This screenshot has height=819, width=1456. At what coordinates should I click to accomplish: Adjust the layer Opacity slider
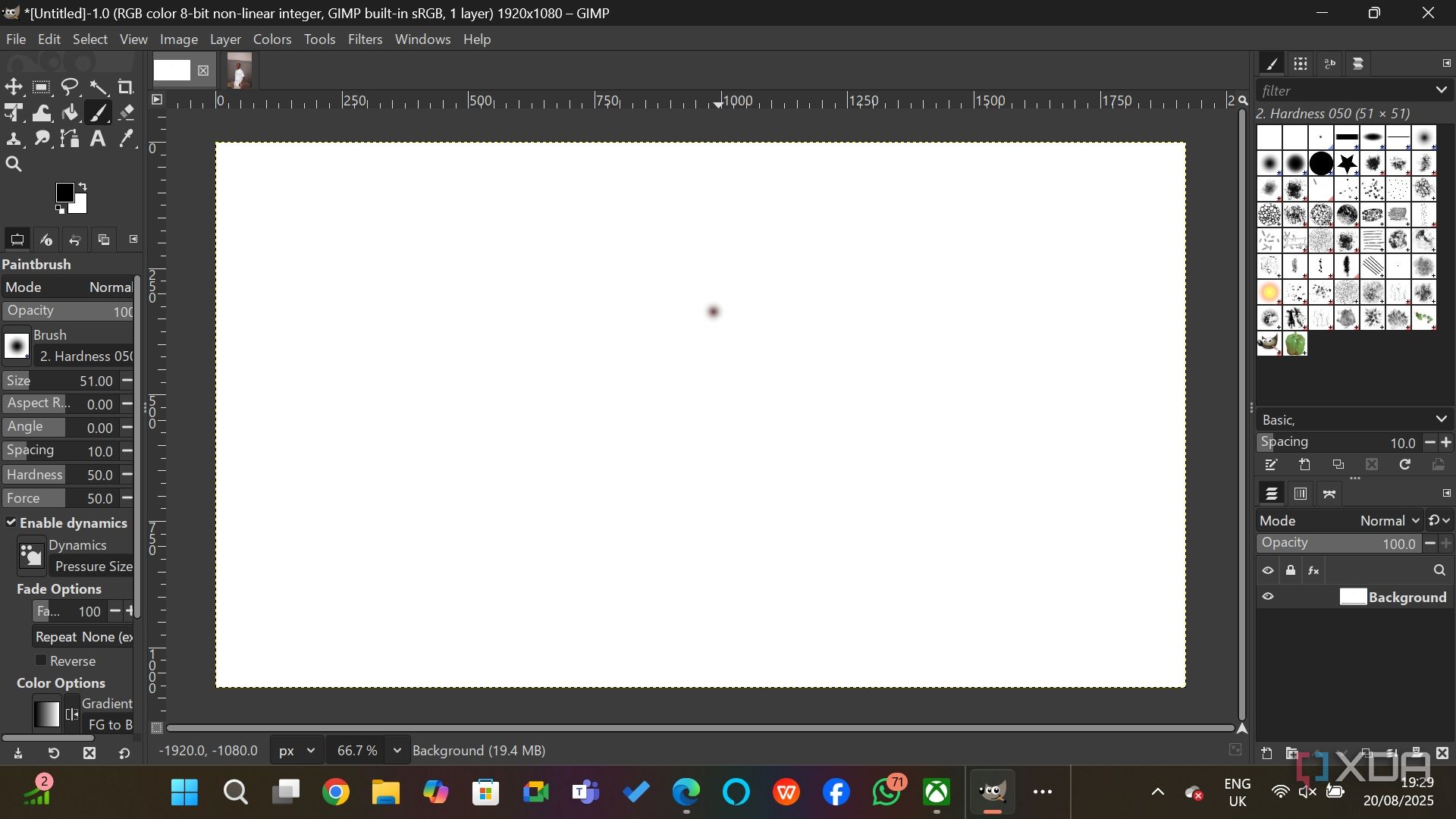(x=1338, y=544)
